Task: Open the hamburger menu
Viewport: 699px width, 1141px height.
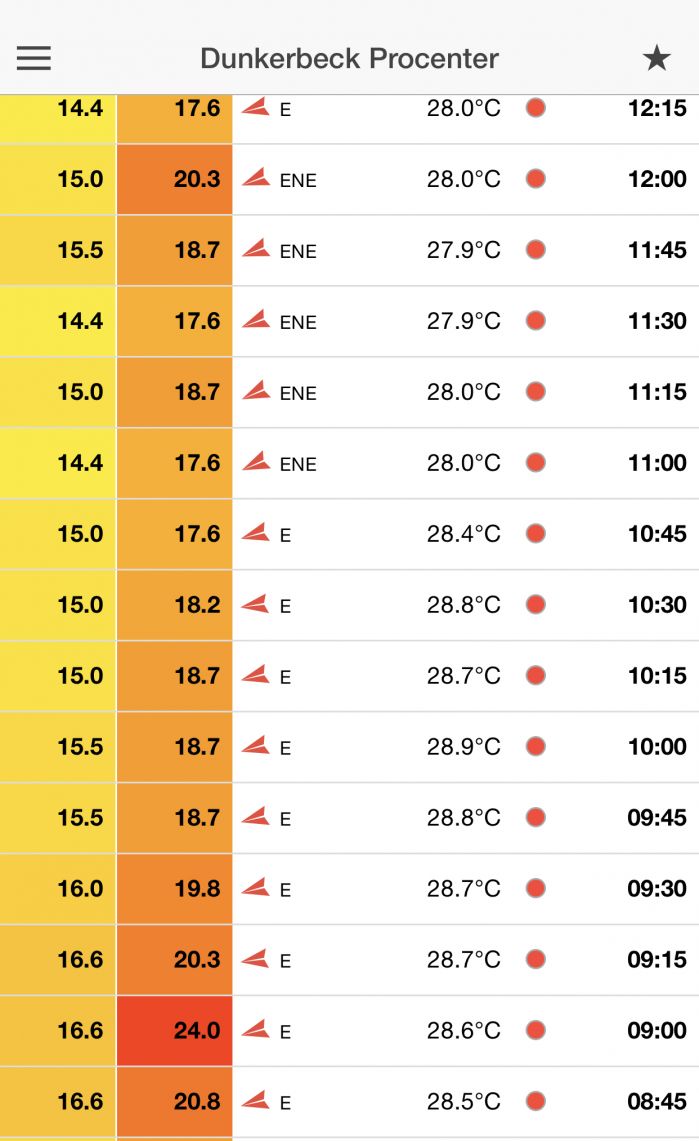Action: pos(33,58)
